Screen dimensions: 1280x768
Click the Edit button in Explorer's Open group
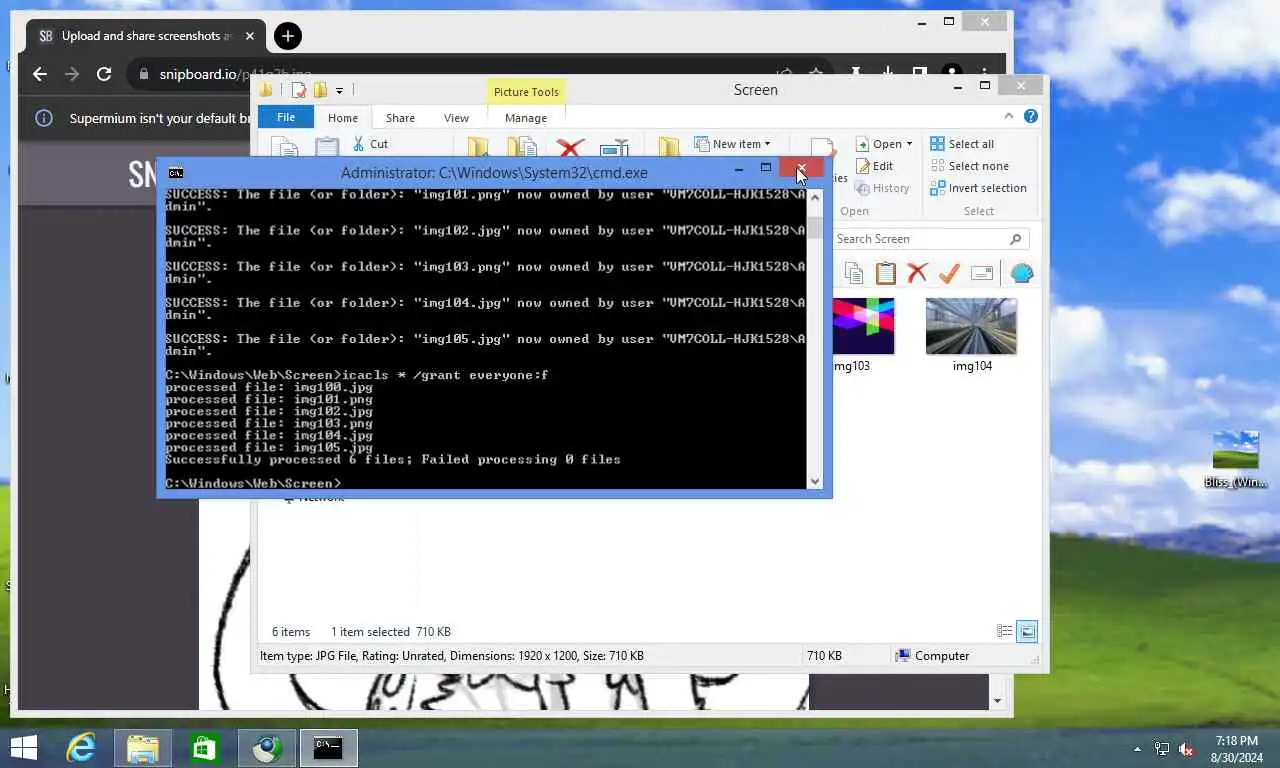tap(873, 166)
